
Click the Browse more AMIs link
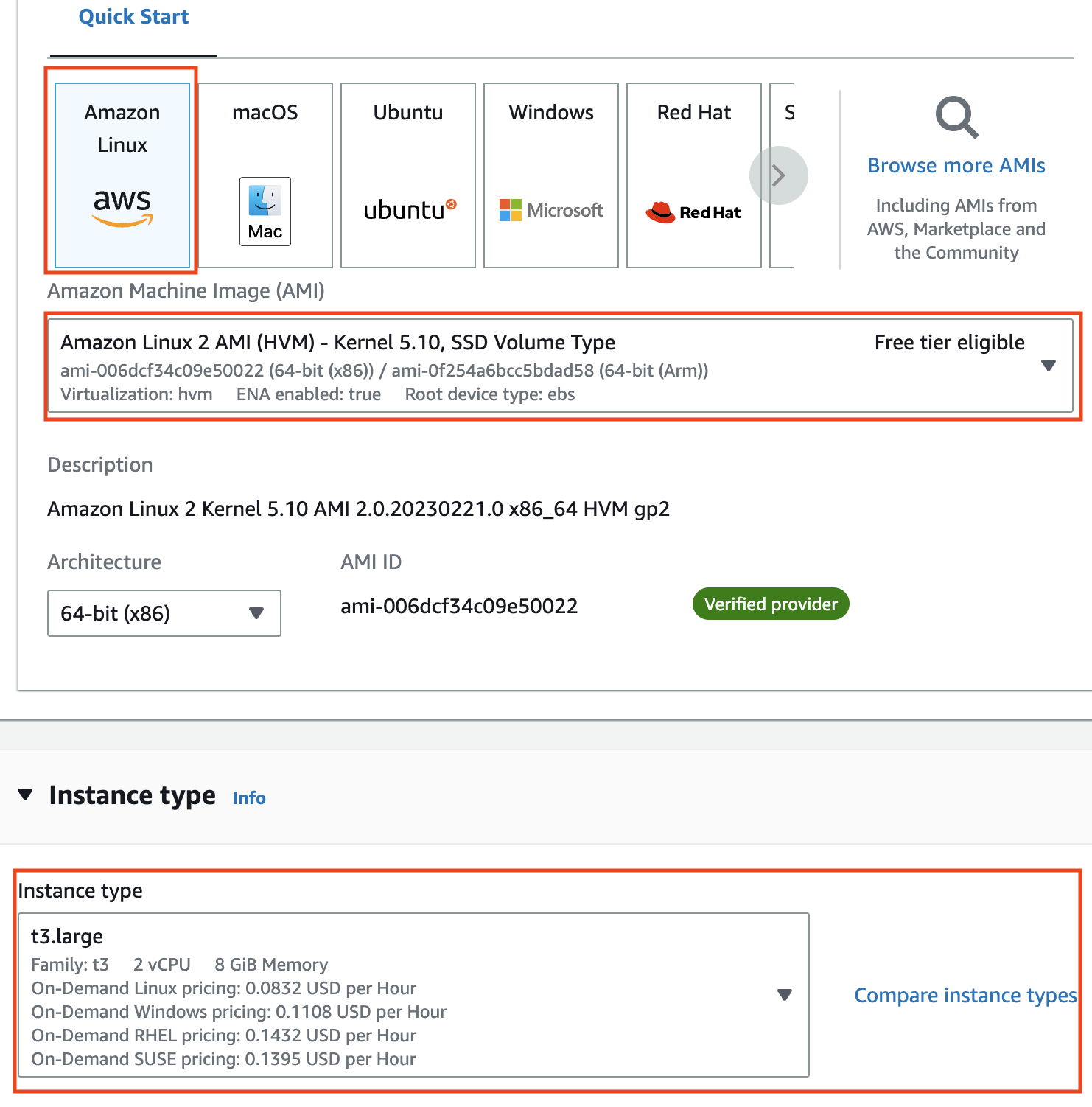coord(956,166)
